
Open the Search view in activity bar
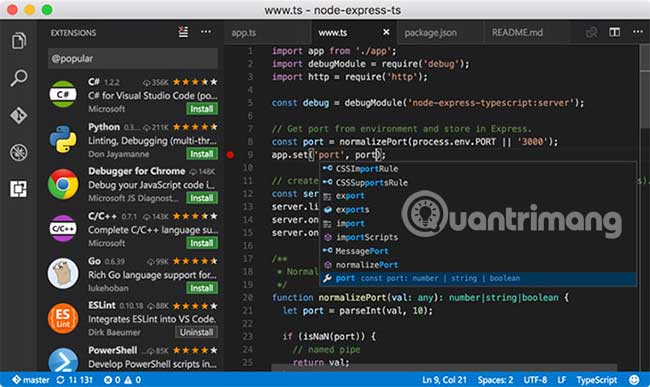click(x=19, y=77)
